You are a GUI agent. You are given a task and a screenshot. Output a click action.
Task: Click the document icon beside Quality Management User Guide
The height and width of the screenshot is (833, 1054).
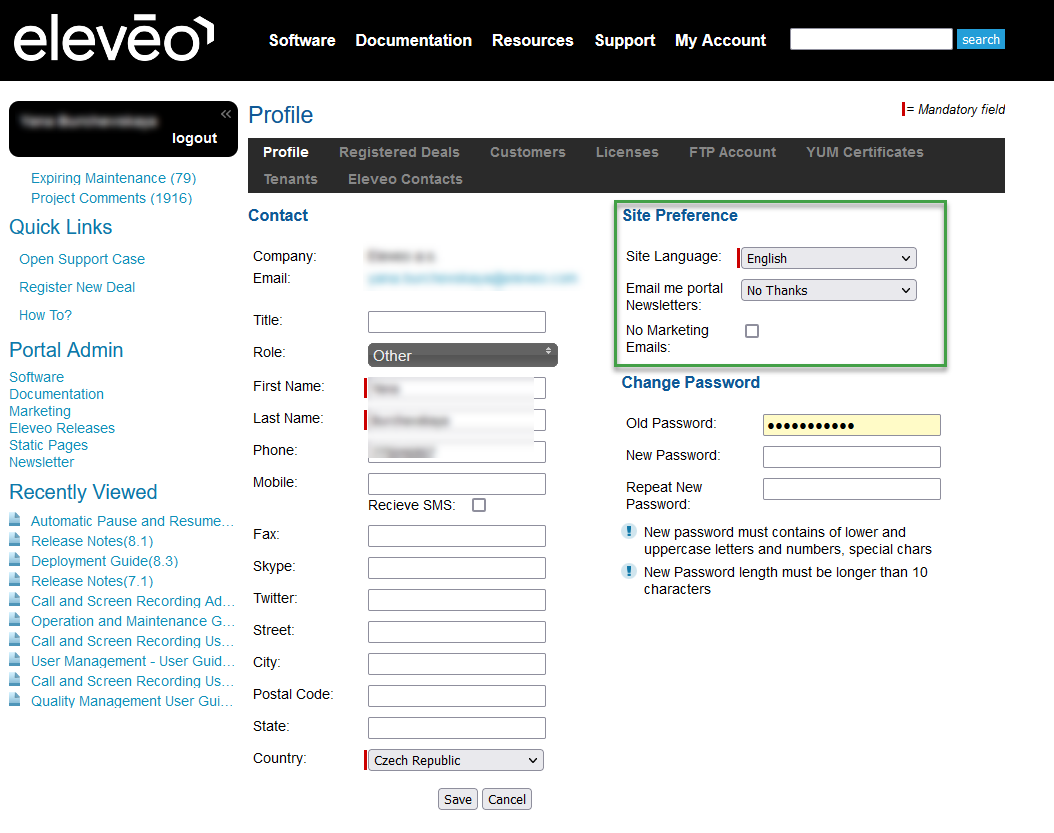point(15,700)
